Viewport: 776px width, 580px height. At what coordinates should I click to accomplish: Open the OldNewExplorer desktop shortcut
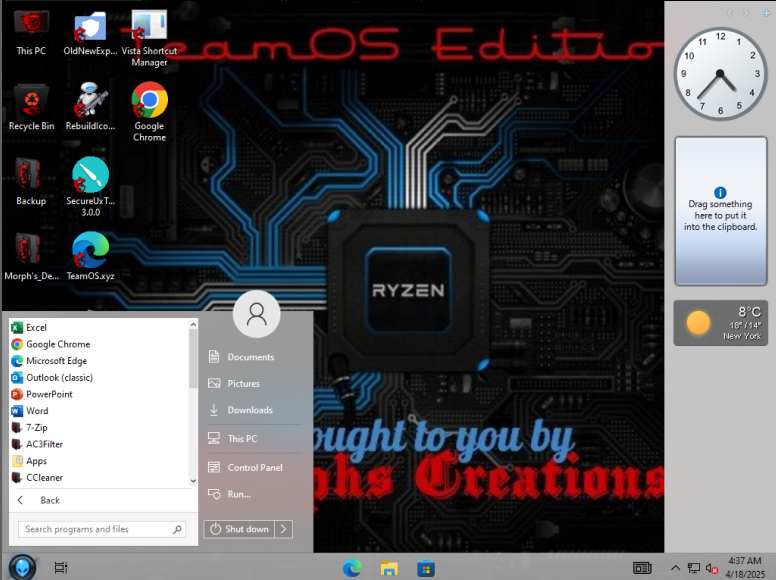pos(90,33)
